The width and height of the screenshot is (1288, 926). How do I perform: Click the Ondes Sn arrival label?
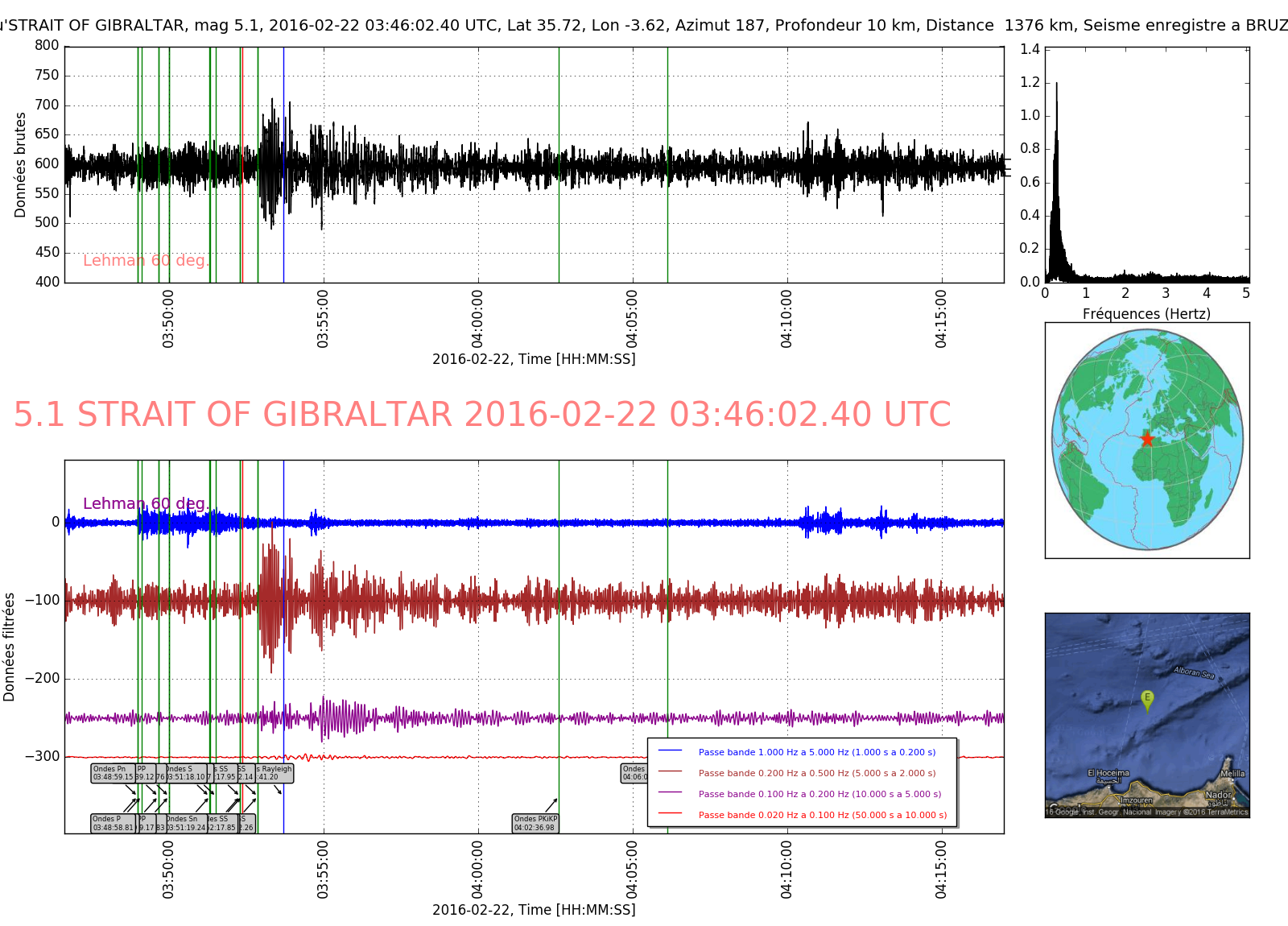tap(185, 823)
